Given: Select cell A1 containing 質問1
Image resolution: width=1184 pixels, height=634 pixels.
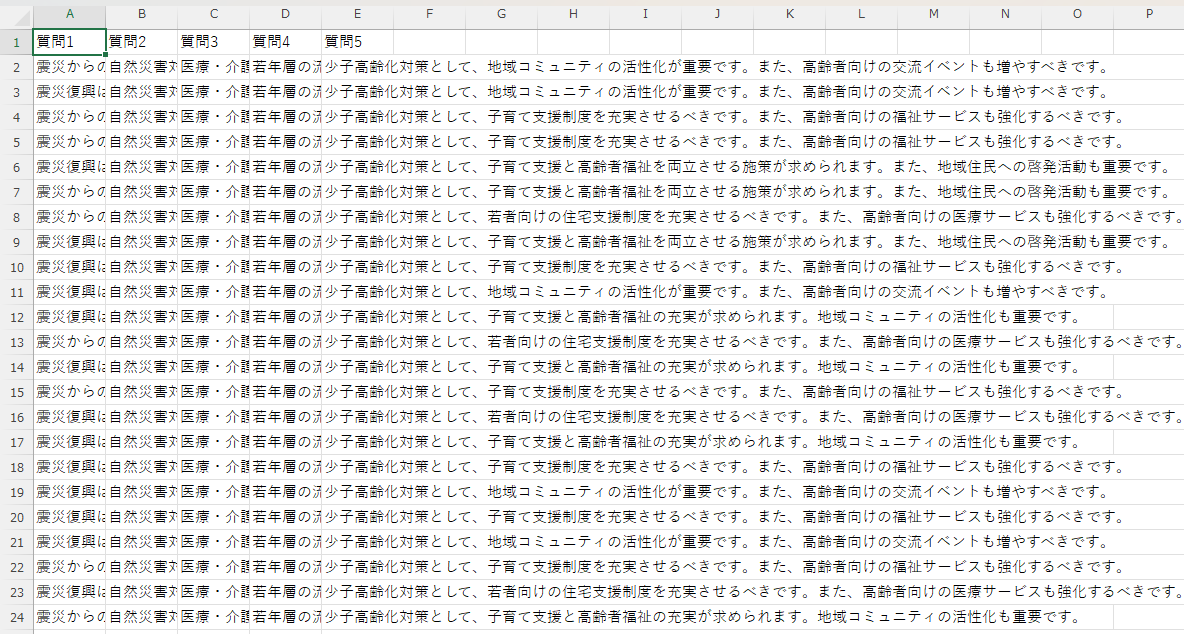Looking at the screenshot, I should click(69, 42).
